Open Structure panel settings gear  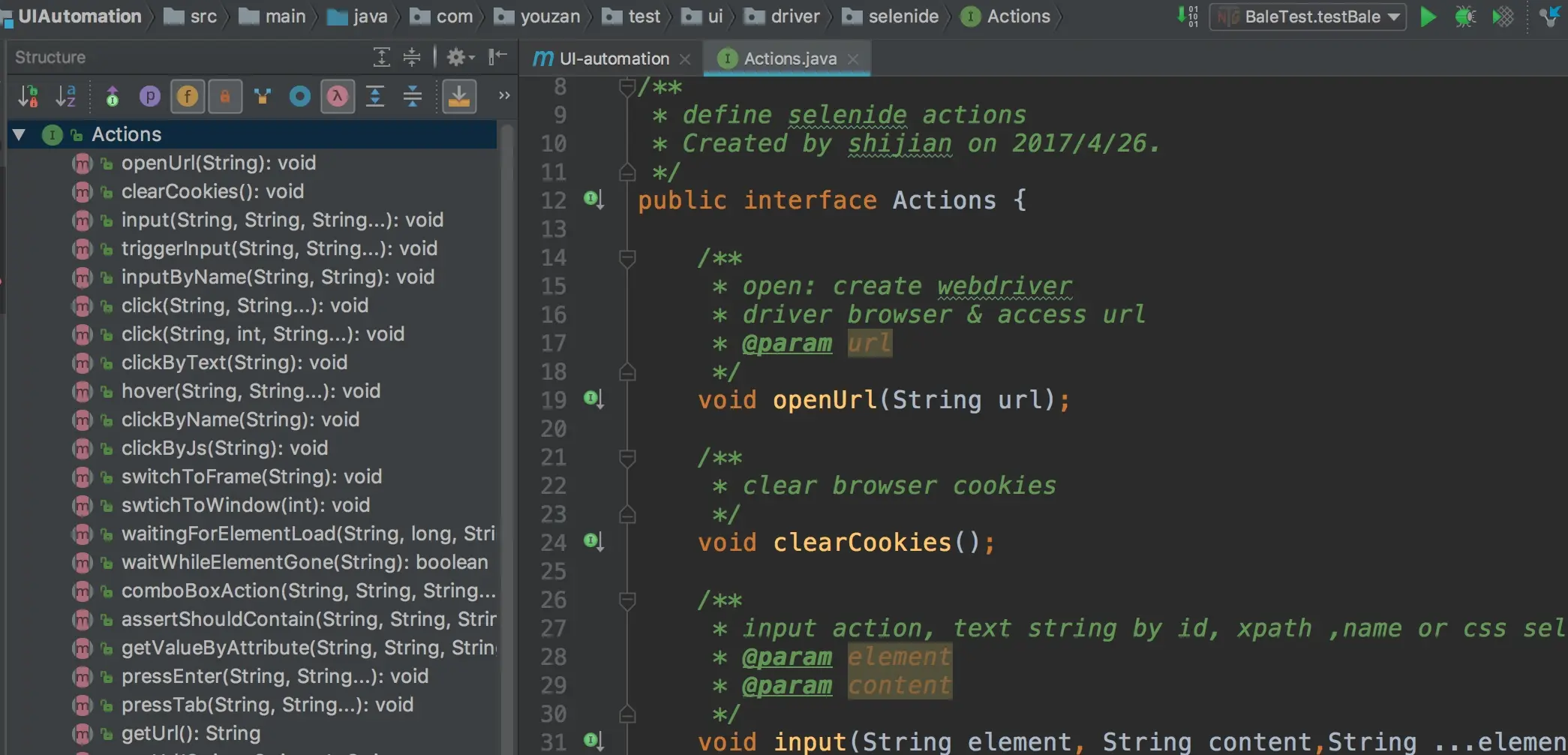tap(460, 57)
